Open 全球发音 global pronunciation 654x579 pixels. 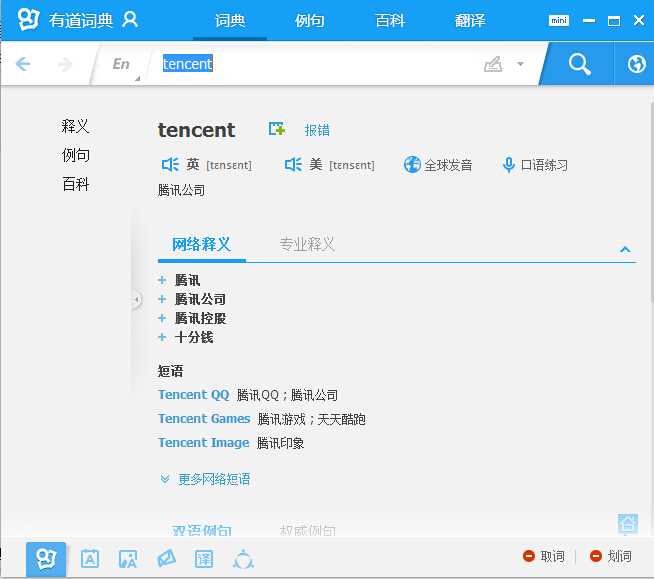438,165
